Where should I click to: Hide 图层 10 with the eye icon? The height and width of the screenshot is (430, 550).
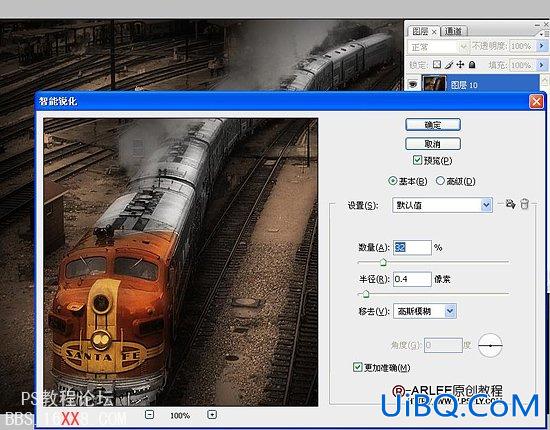(413, 84)
